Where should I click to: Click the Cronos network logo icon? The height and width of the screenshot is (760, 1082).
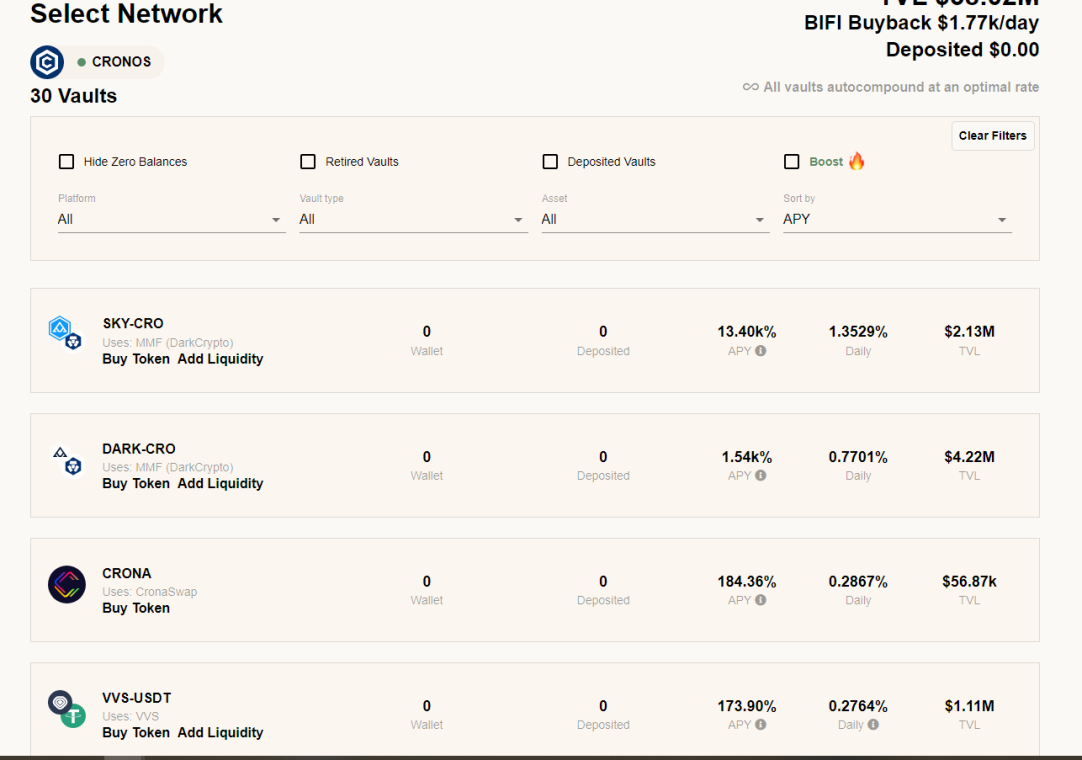(47, 63)
